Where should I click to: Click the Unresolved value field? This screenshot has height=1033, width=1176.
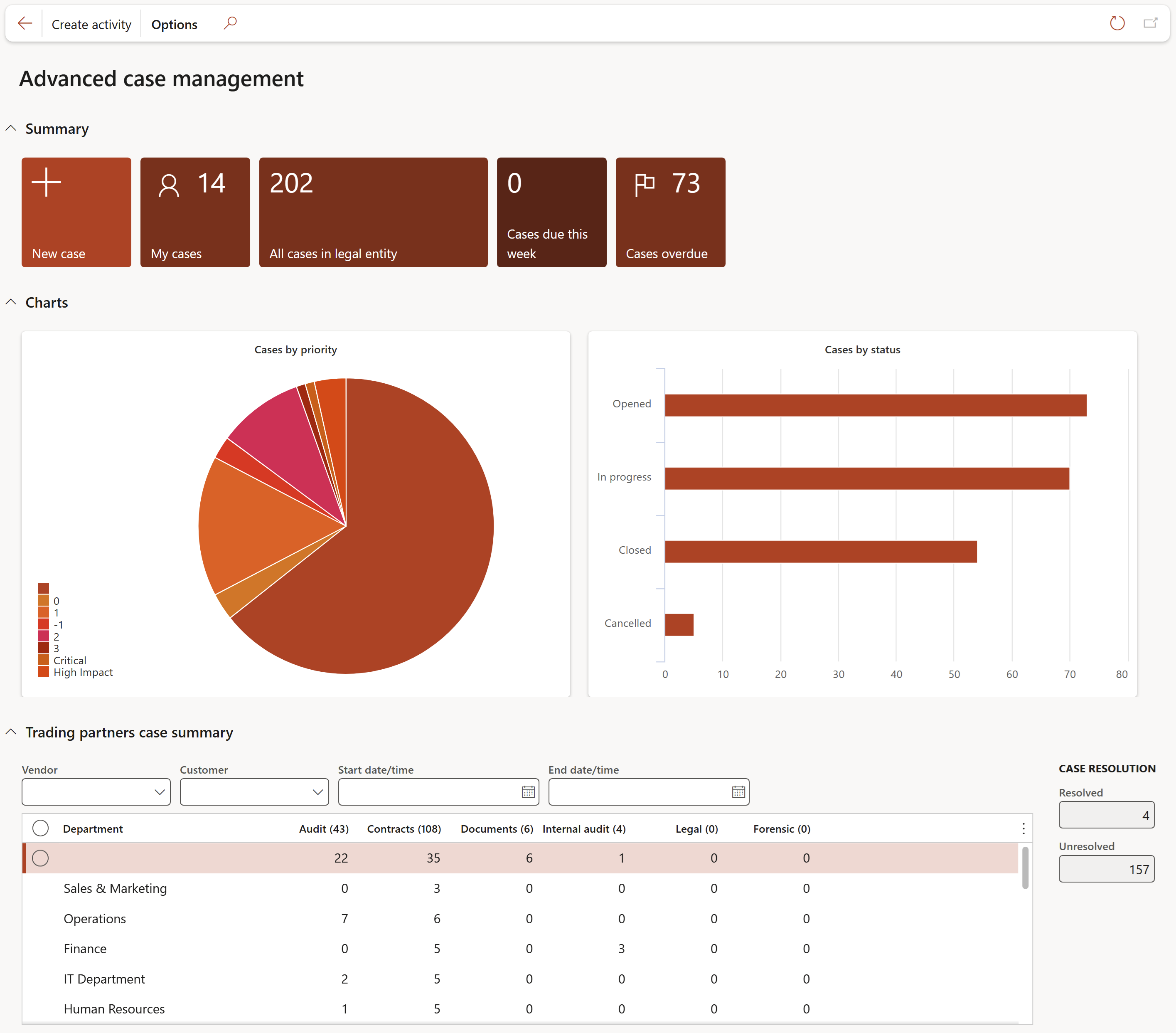1106,868
